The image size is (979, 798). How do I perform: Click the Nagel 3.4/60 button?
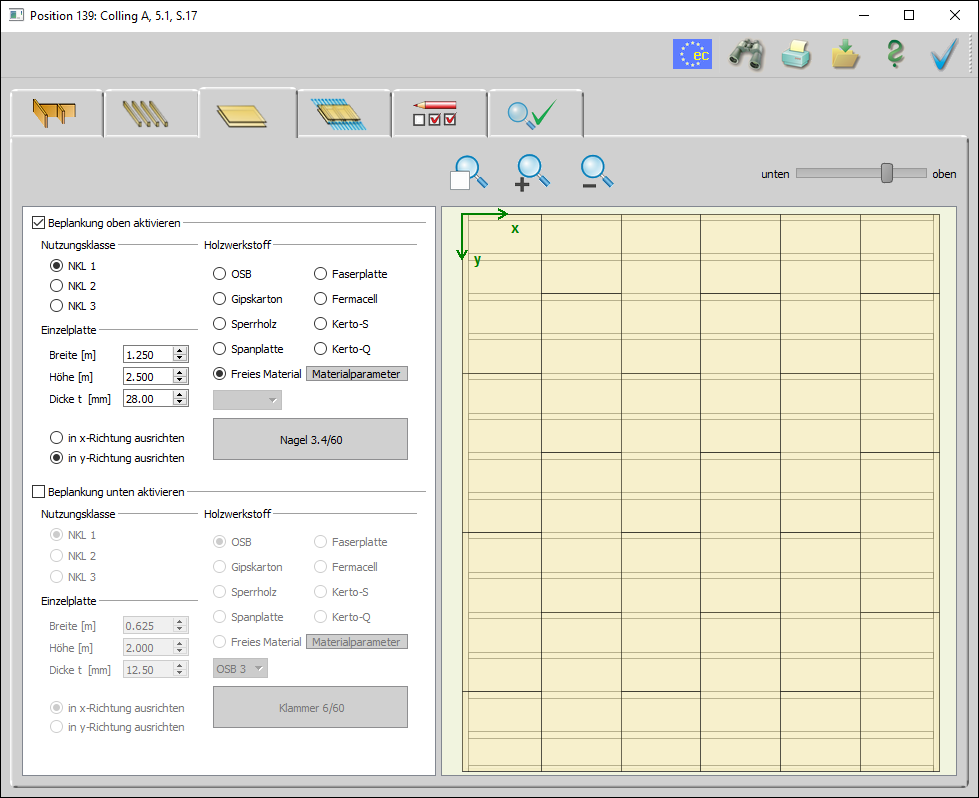click(310, 439)
